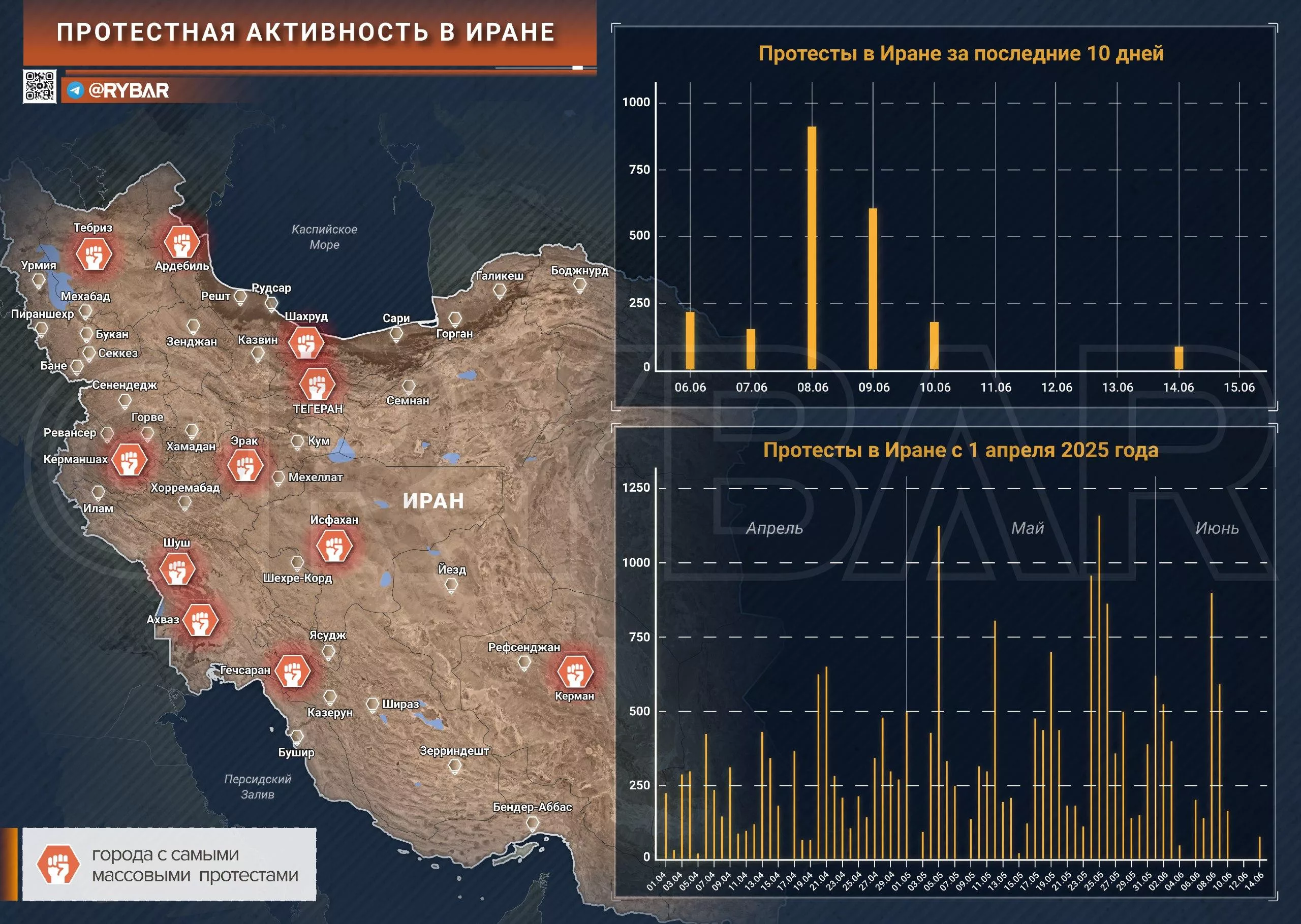Click the 09.06 bar in top chart
Image resolution: width=1301 pixels, height=924 pixels.
[x=873, y=289]
